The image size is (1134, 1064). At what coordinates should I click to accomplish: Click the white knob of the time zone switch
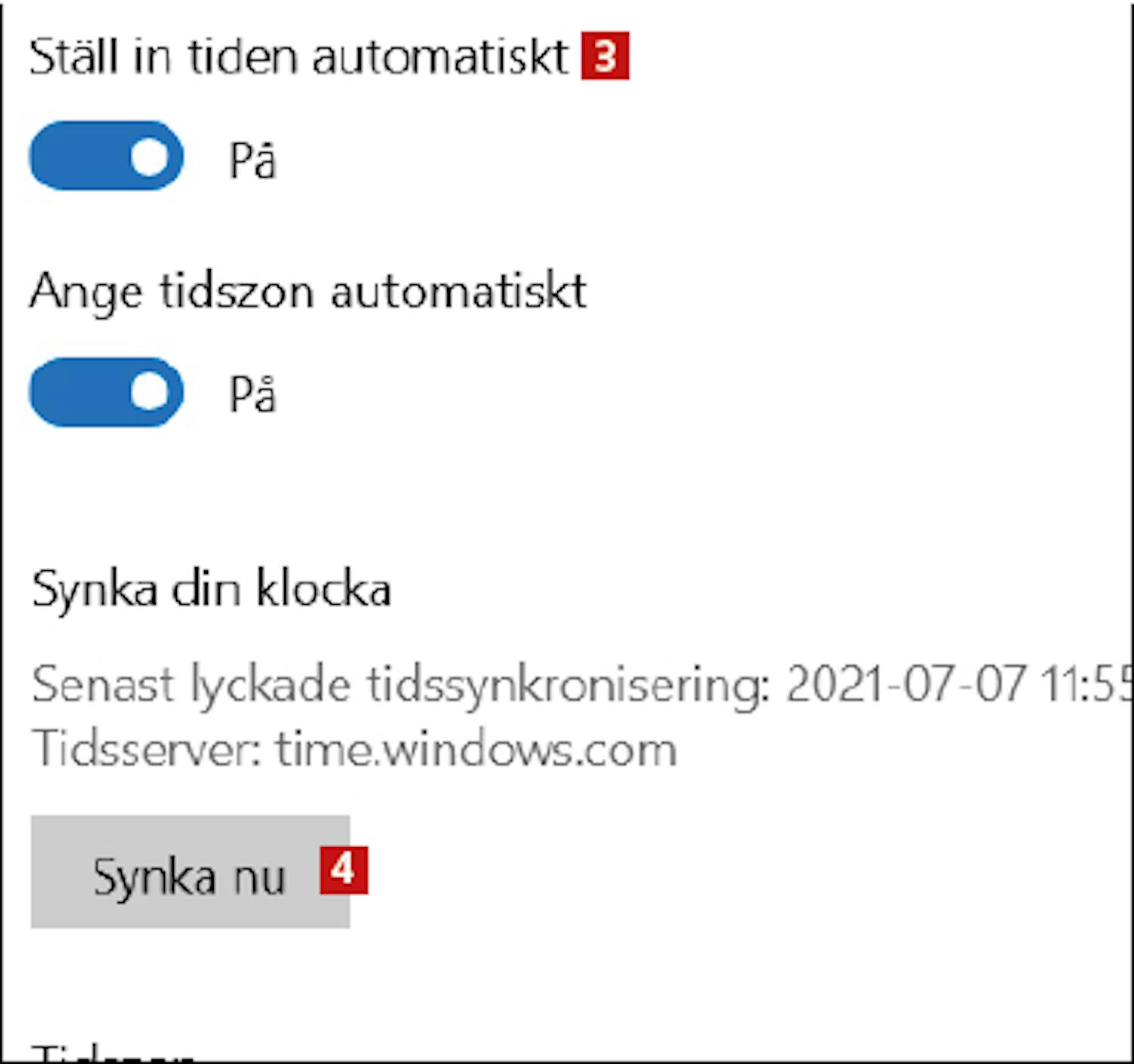[x=150, y=392]
